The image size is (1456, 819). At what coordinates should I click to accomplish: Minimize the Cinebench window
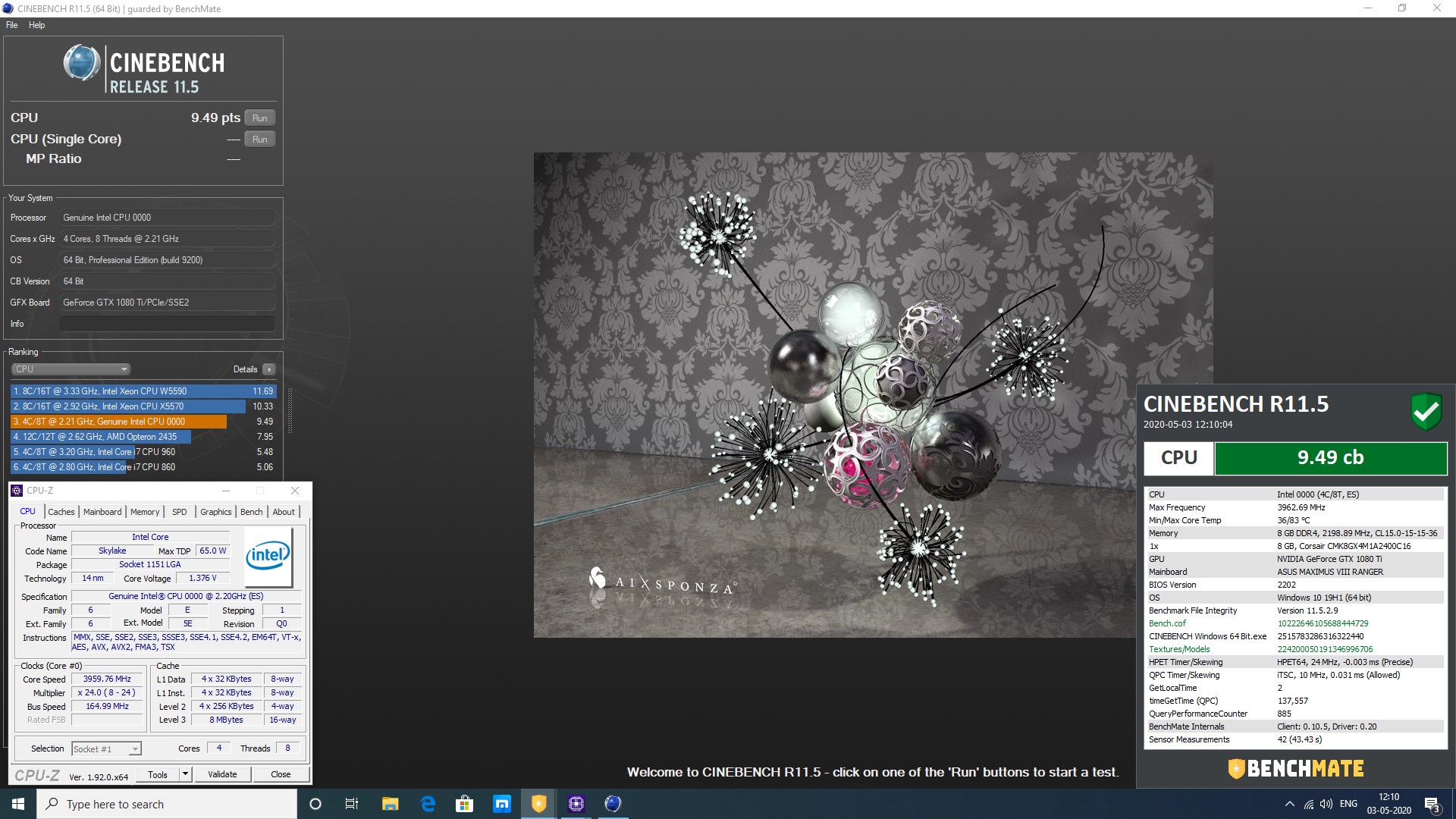1368,8
